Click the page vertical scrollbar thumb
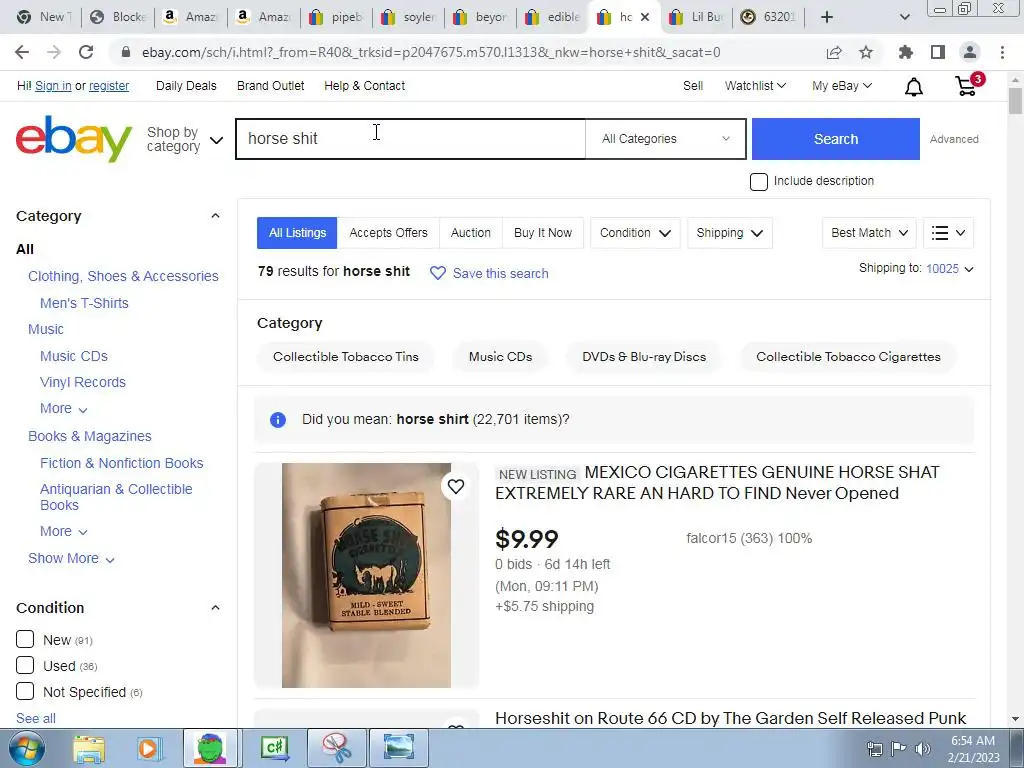 pyautogui.click(x=1015, y=101)
